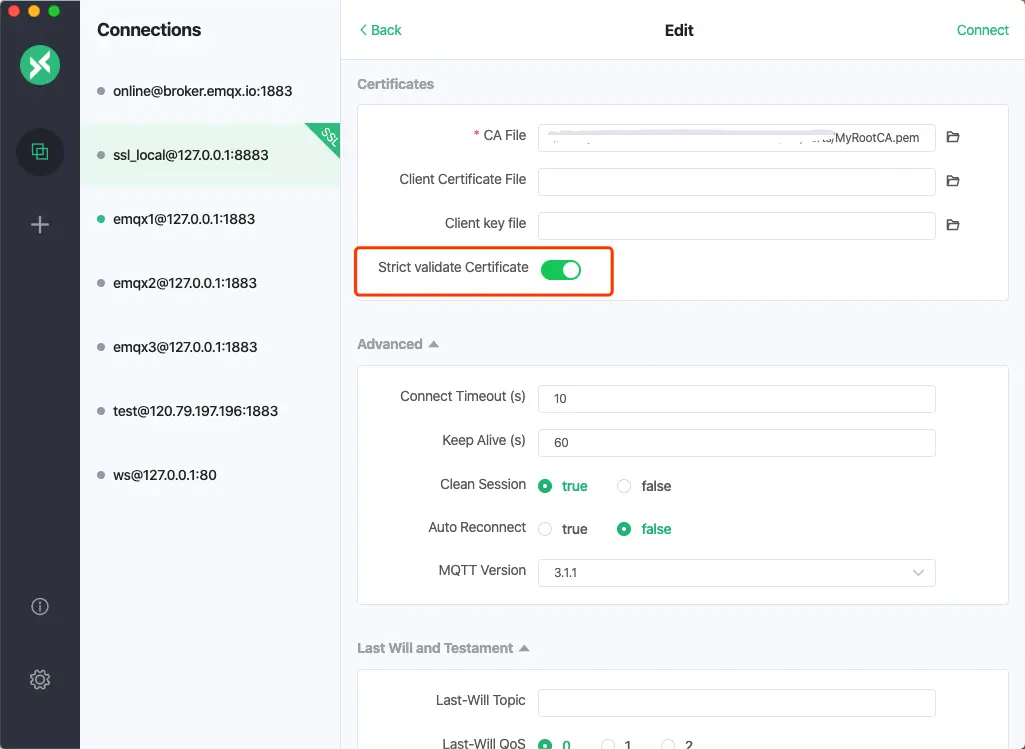The image size is (1025, 749).
Task: Open the MQTT Version dropdown
Action: click(x=736, y=572)
